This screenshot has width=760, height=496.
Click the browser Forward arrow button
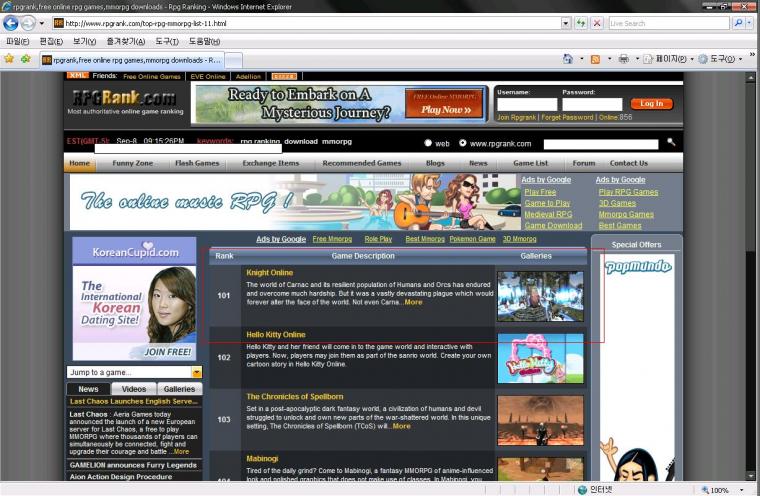[28, 23]
